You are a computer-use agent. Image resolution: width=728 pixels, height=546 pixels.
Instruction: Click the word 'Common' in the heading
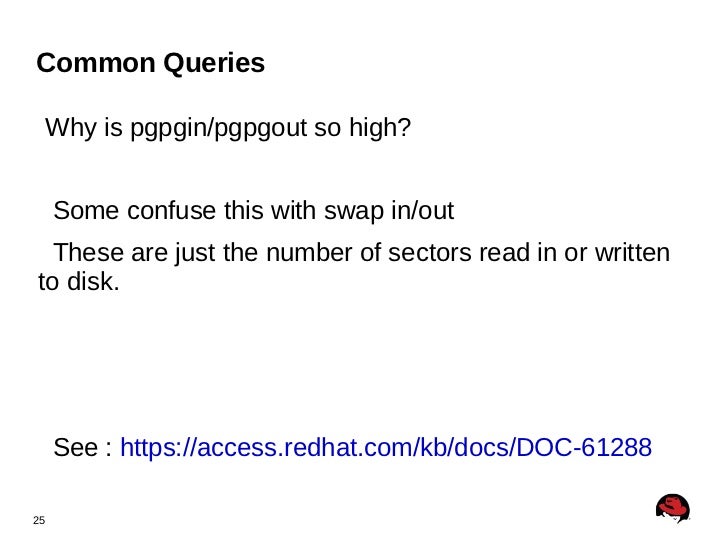(96, 63)
